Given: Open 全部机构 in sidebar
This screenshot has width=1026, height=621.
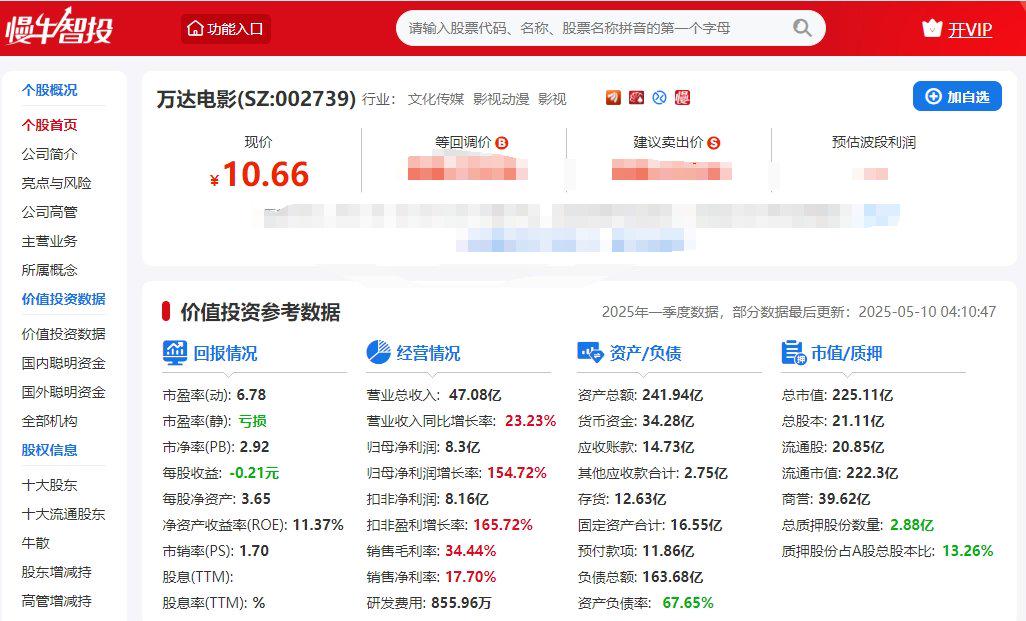Looking at the screenshot, I should click(x=50, y=421).
